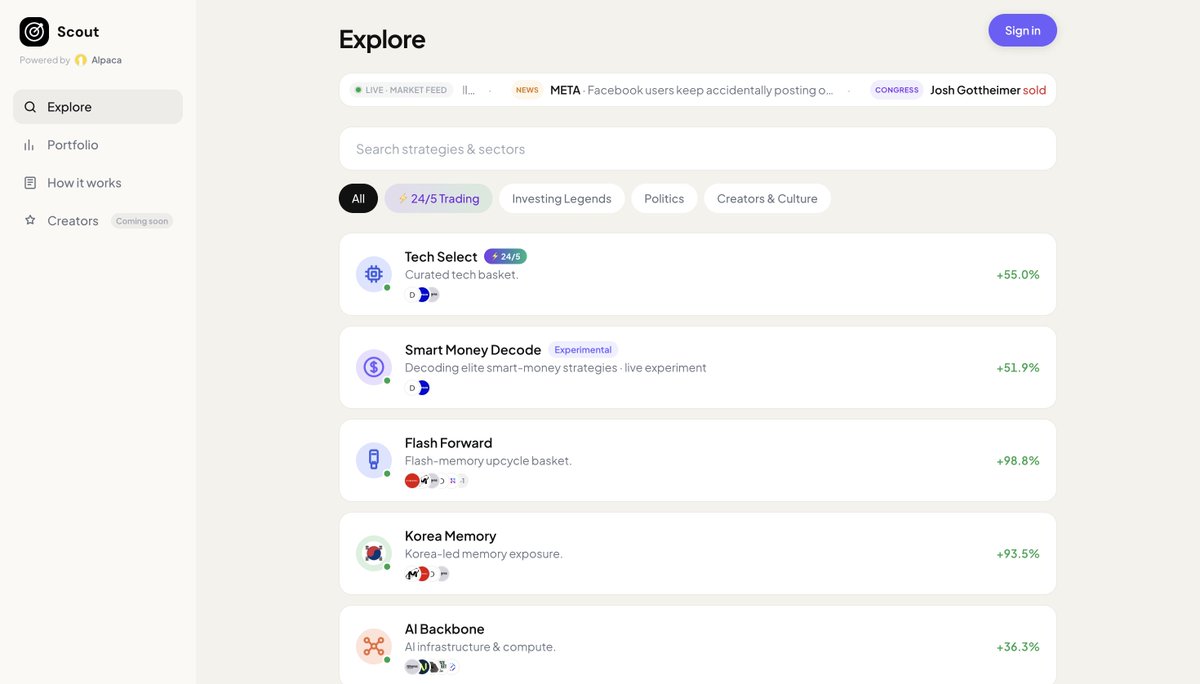
Task: Click the 24/5 badge next to Tech Select
Action: (x=505, y=256)
